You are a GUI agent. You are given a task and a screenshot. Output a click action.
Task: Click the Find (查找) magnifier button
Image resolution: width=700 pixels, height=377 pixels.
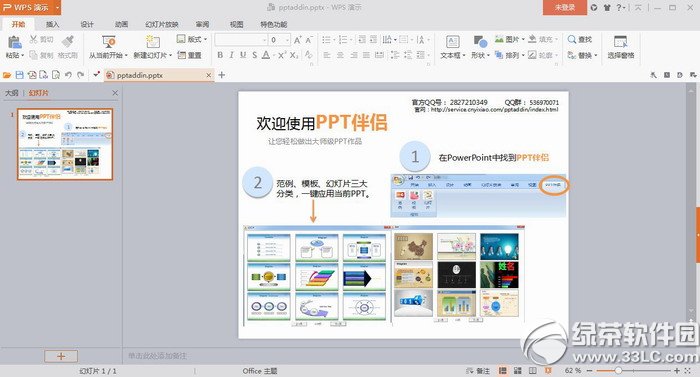(579, 39)
